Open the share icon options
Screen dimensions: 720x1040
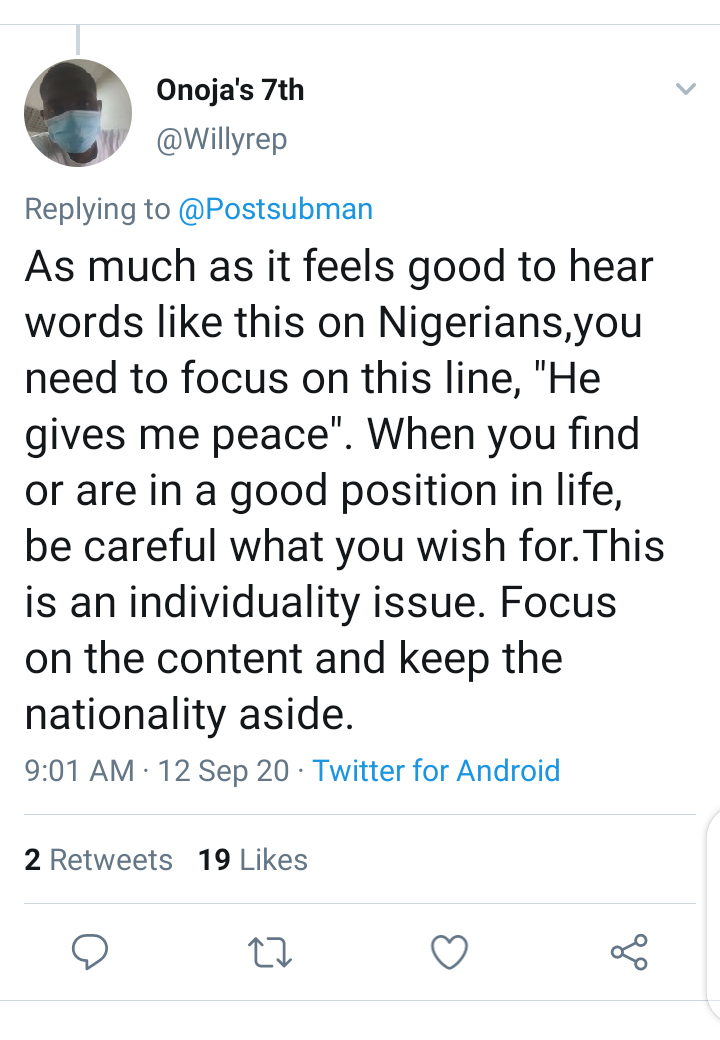click(x=629, y=952)
